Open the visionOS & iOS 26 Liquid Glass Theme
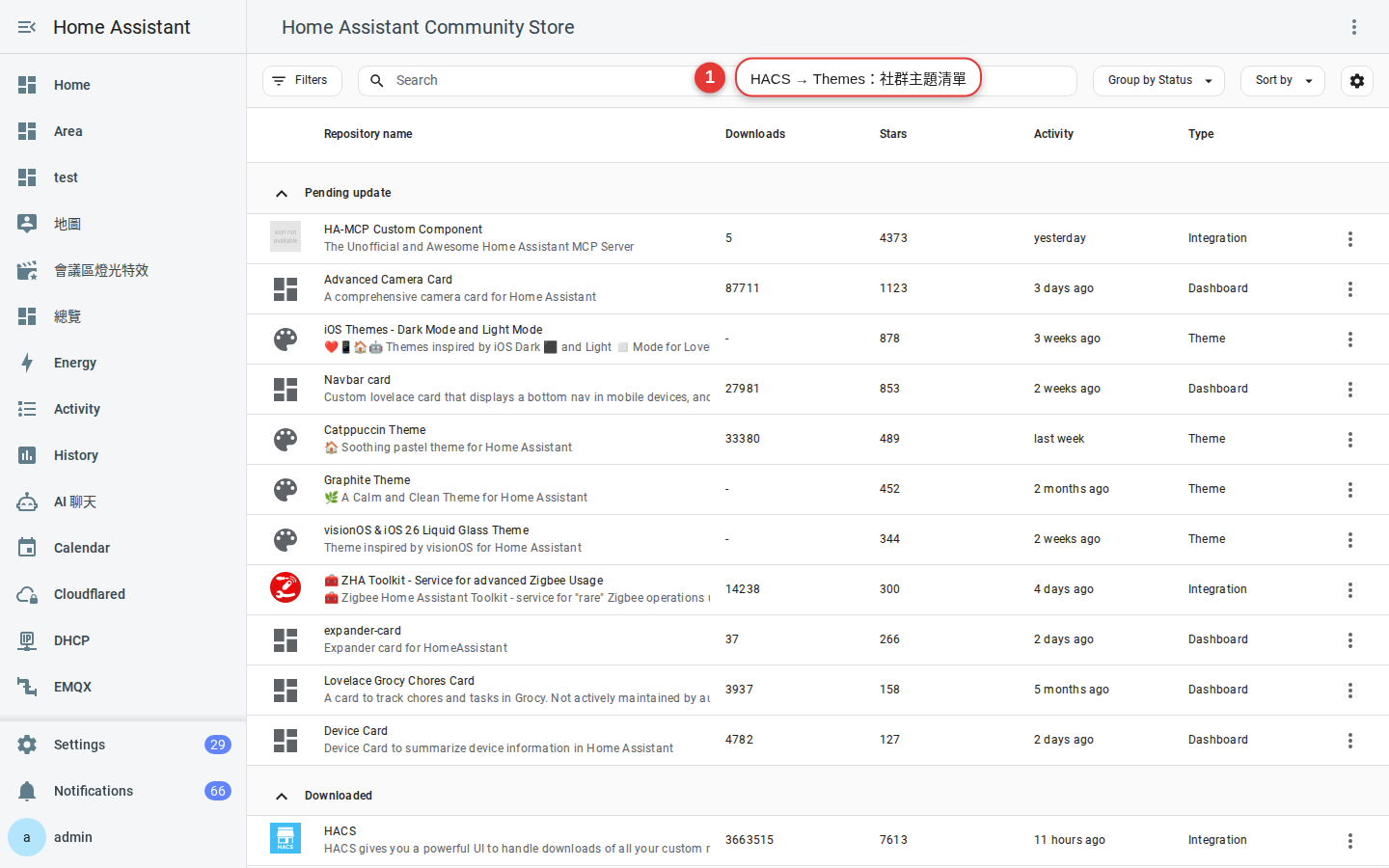The image size is (1389, 868). (x=818, y=540)
